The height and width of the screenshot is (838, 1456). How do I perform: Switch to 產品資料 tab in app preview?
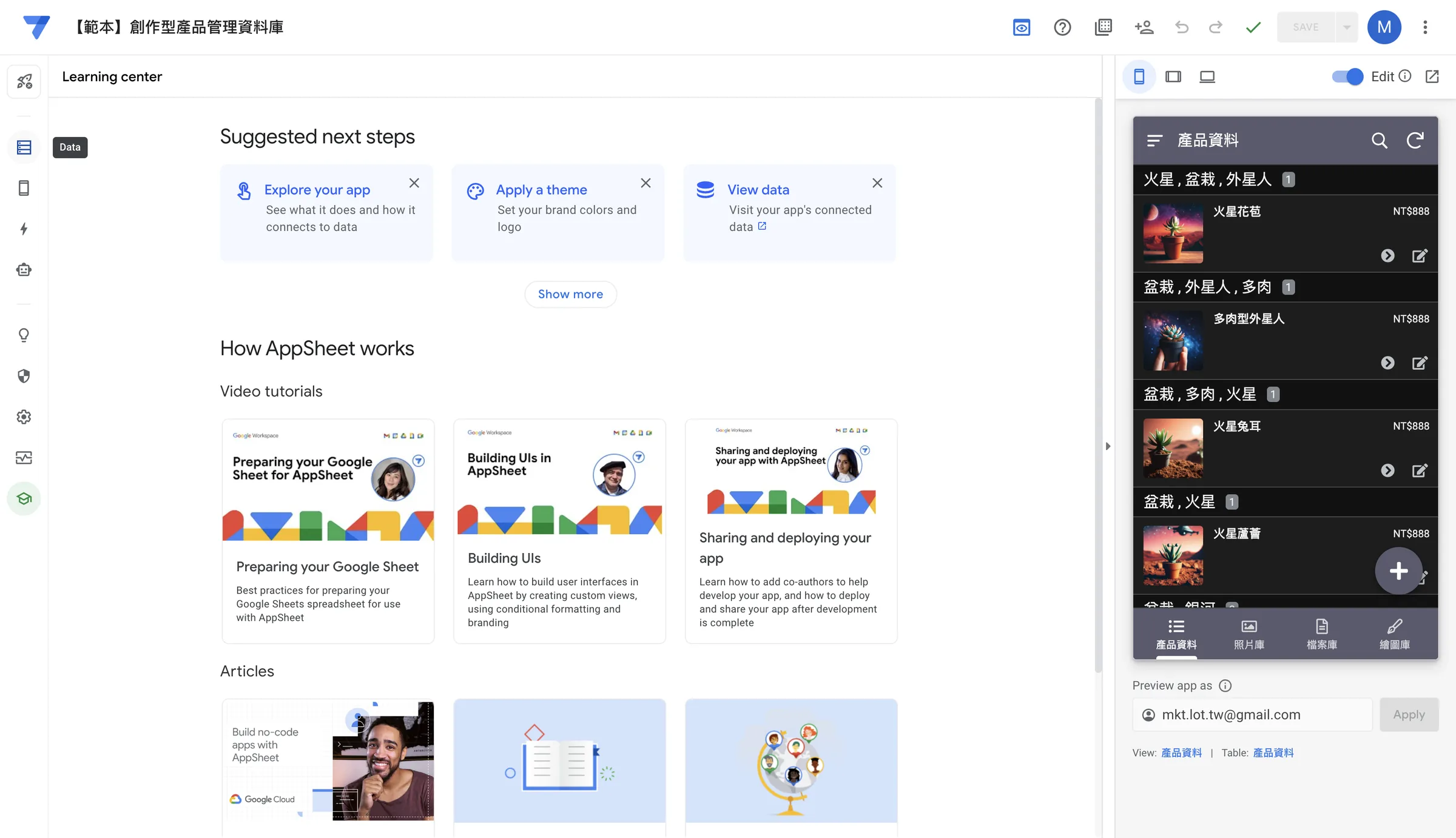point(1176,634)
